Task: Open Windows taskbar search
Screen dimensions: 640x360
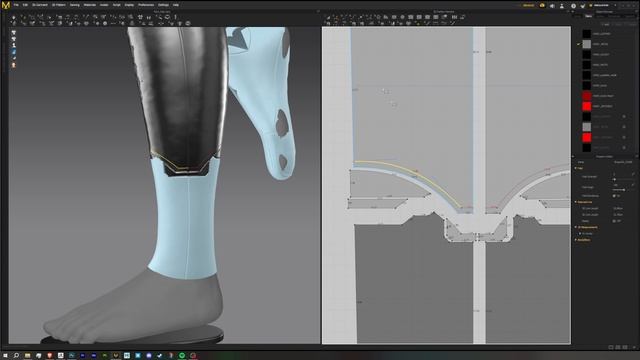Action: 16,356
